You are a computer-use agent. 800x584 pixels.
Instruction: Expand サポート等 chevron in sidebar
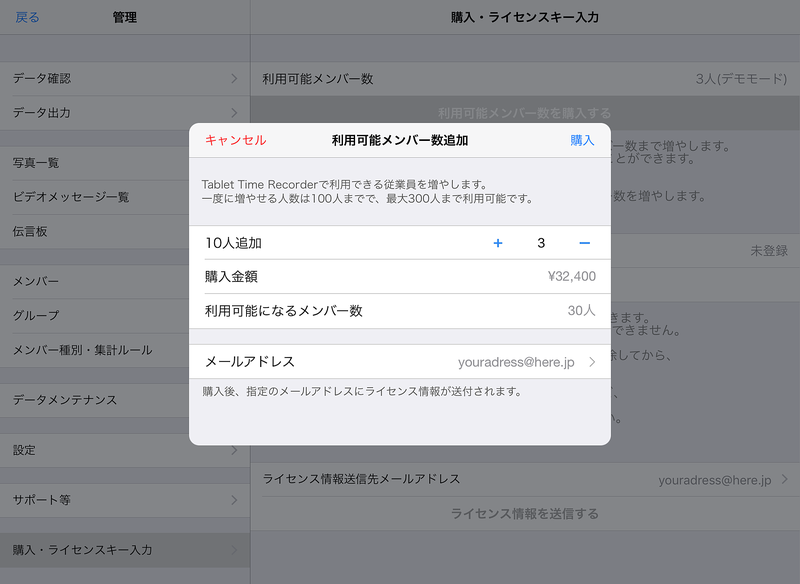[x=234, y=499]
